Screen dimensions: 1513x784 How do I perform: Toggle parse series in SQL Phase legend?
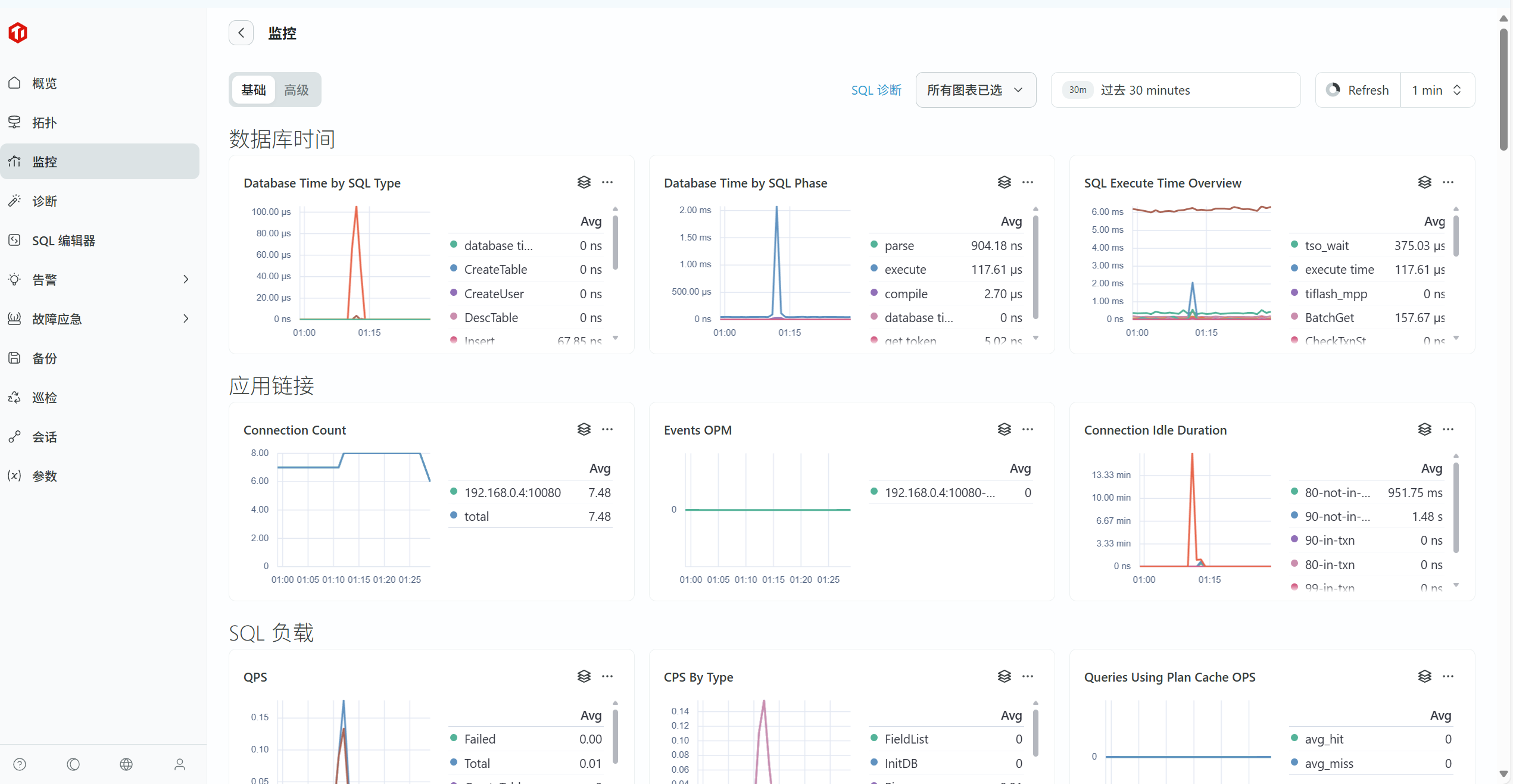coord(899,245)
